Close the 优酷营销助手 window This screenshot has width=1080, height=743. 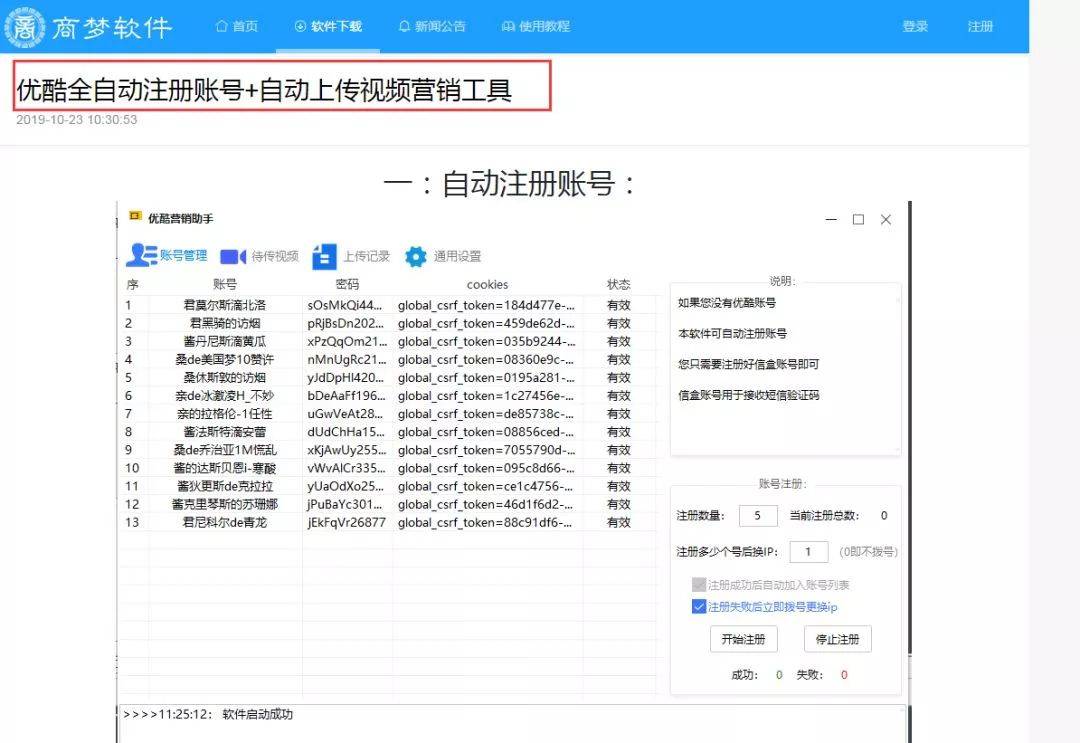coord(886,220)
